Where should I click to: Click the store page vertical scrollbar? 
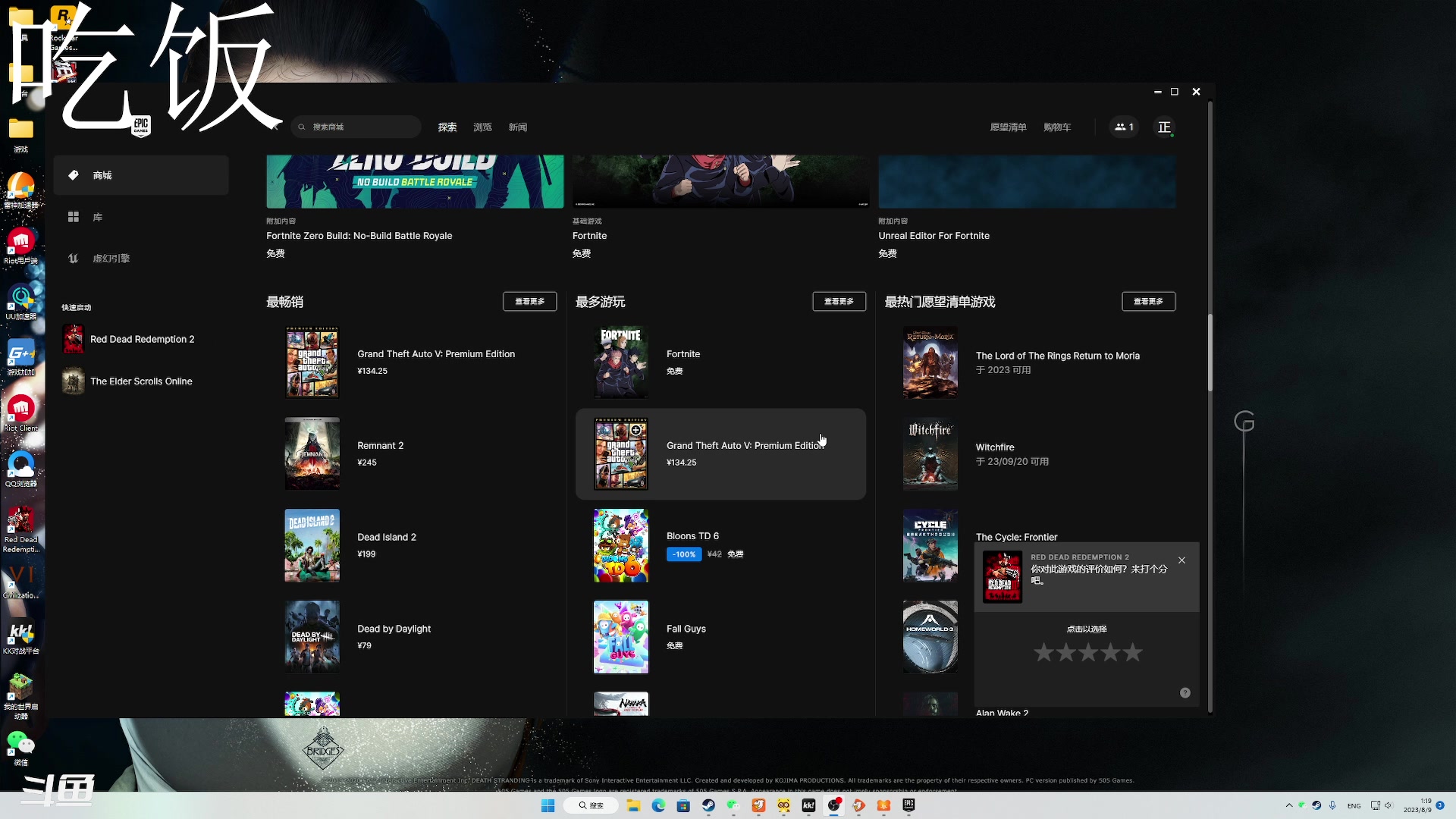(1210, 353)
